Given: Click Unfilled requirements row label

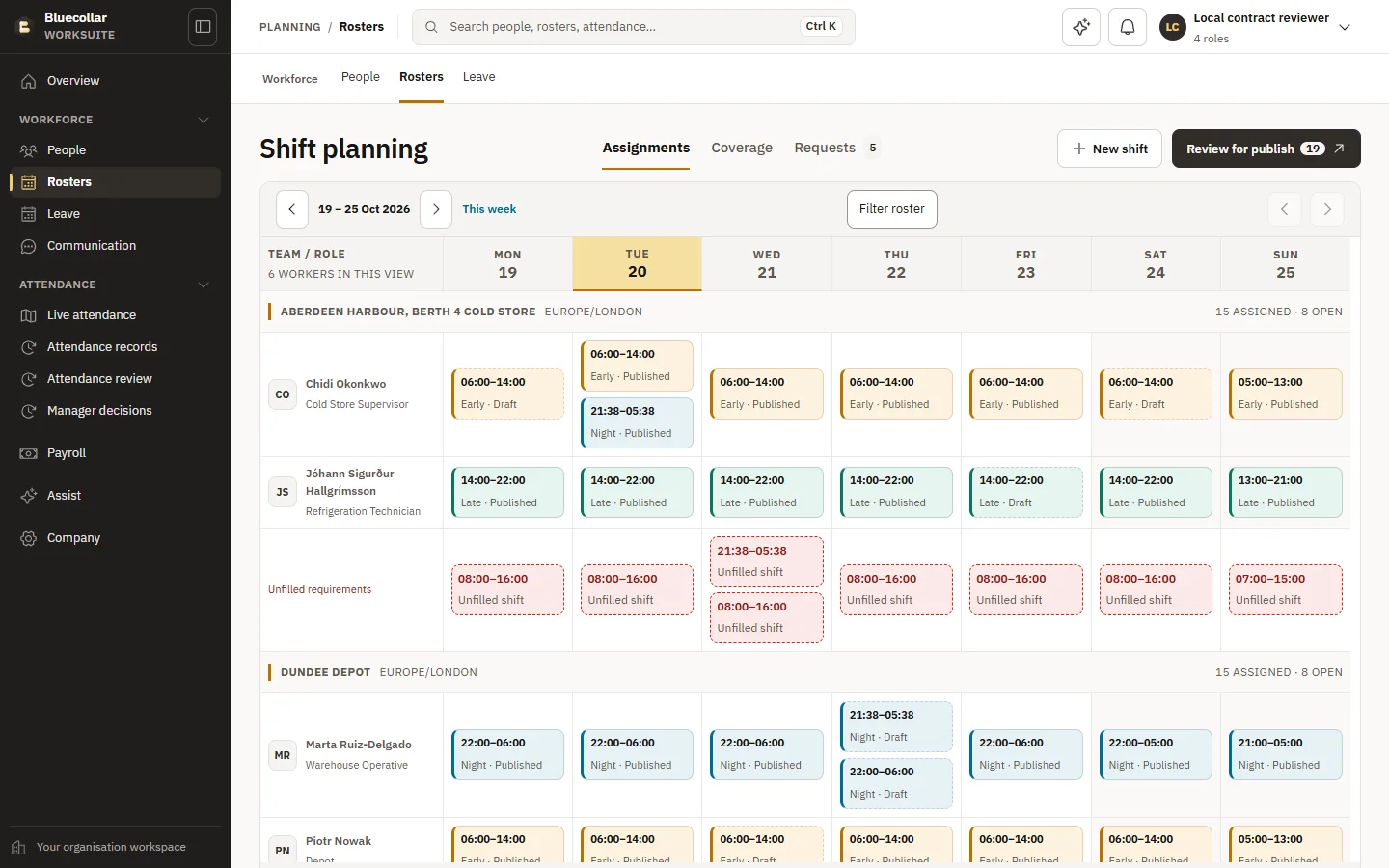Looking at the screenshot, I should coord(319,589).
